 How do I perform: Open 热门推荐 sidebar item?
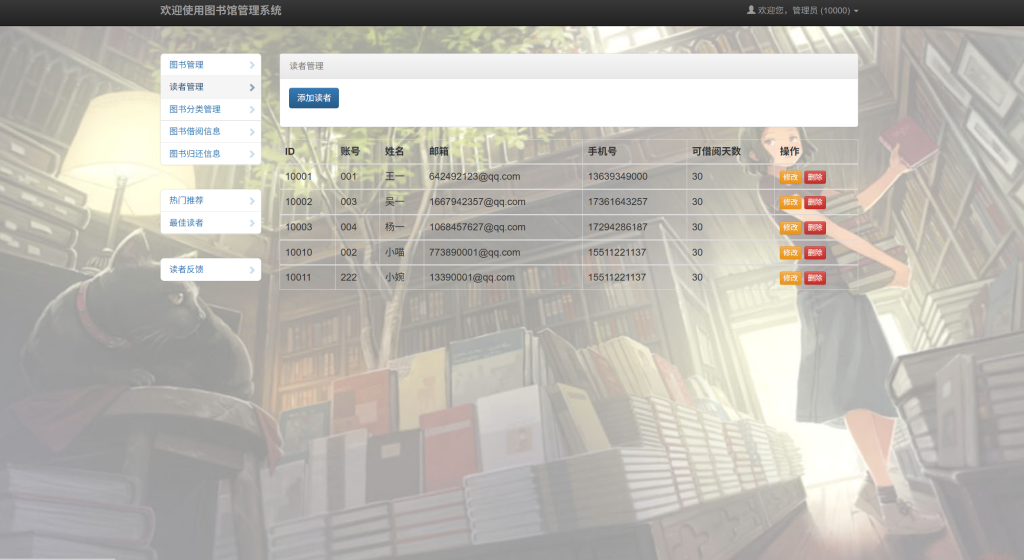click(210, 200)
